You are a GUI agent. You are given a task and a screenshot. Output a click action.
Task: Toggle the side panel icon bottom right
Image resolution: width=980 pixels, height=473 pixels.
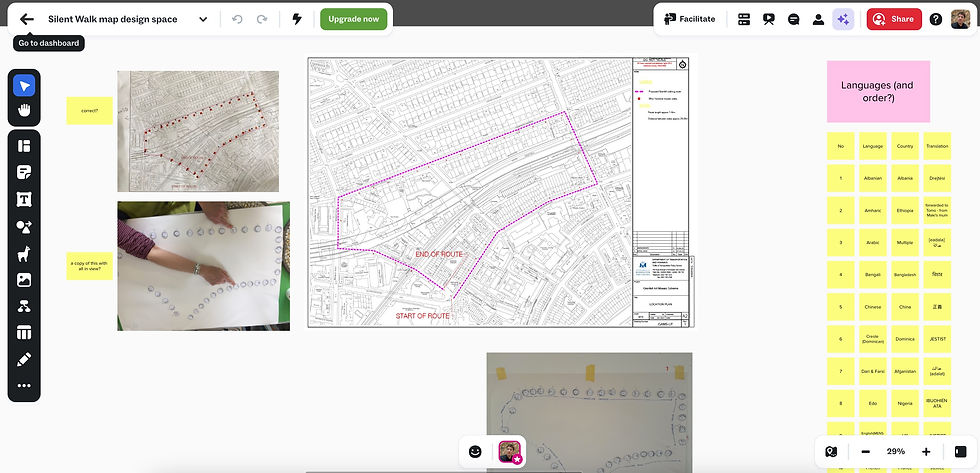(x=961, y=452)
